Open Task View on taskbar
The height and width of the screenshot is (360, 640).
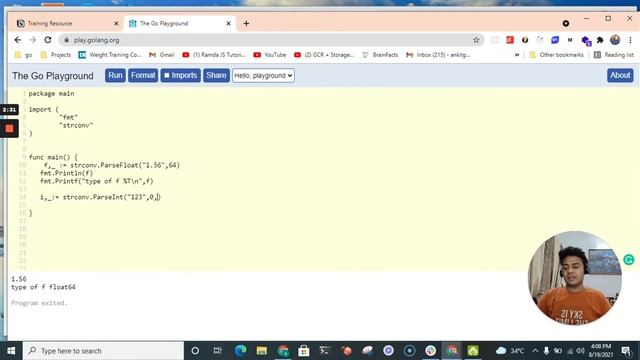(218, 351)
